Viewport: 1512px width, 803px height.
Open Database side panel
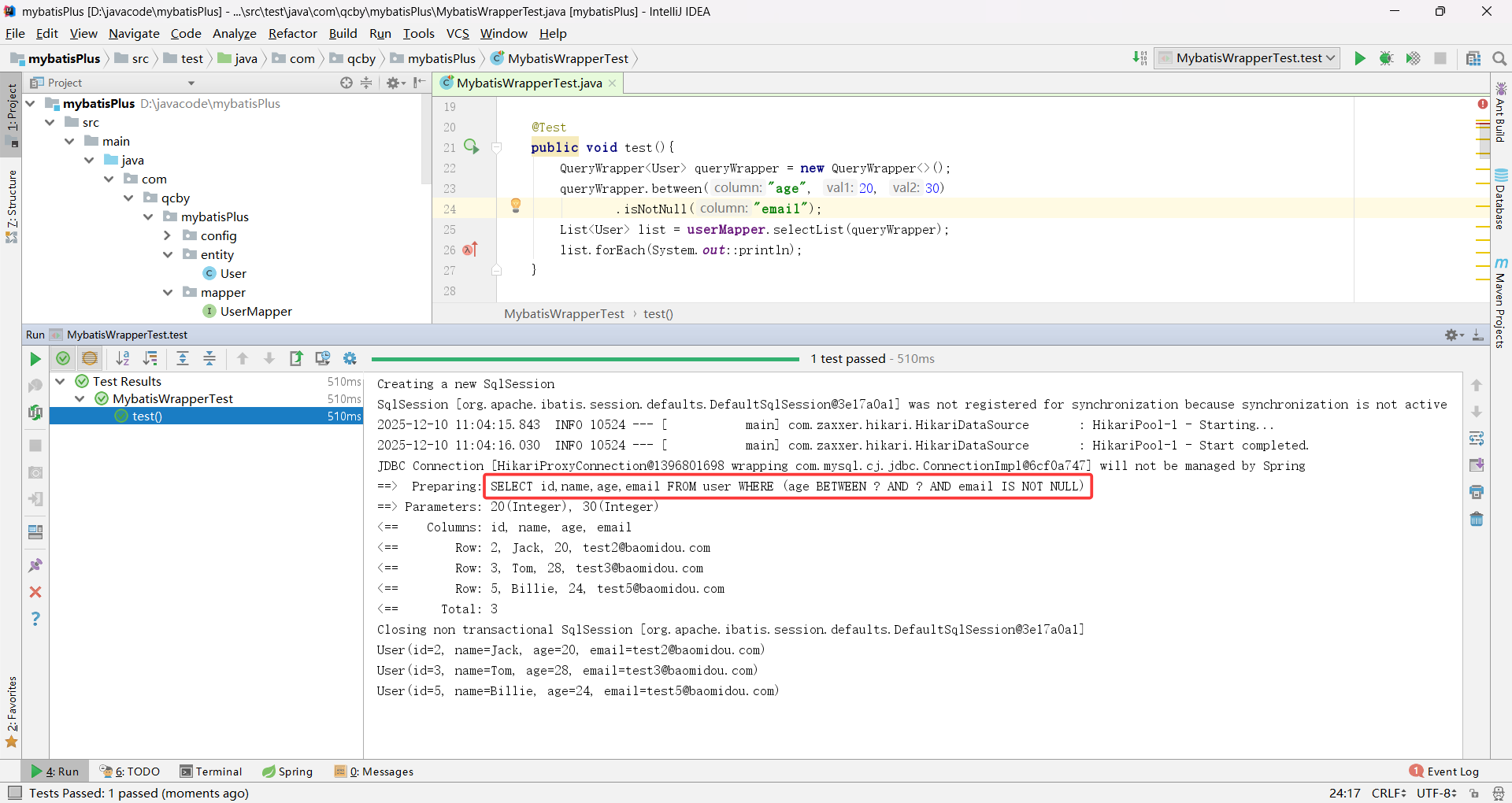point(1501,200)
